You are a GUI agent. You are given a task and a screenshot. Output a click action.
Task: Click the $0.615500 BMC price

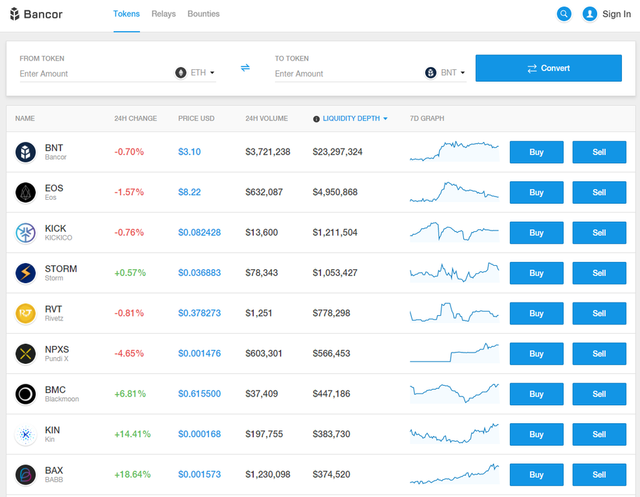point(199,394)
